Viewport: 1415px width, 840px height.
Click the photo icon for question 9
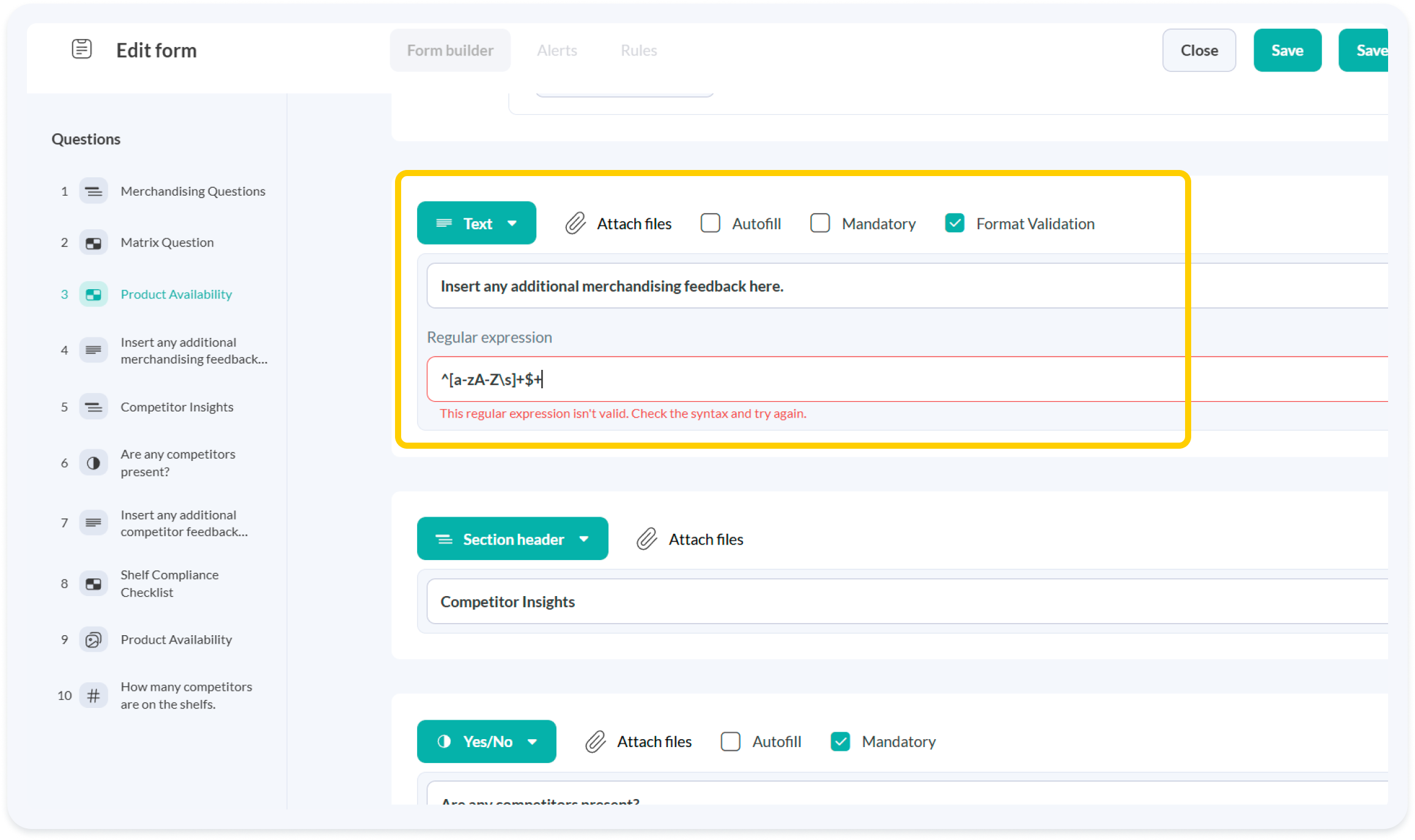94,639
